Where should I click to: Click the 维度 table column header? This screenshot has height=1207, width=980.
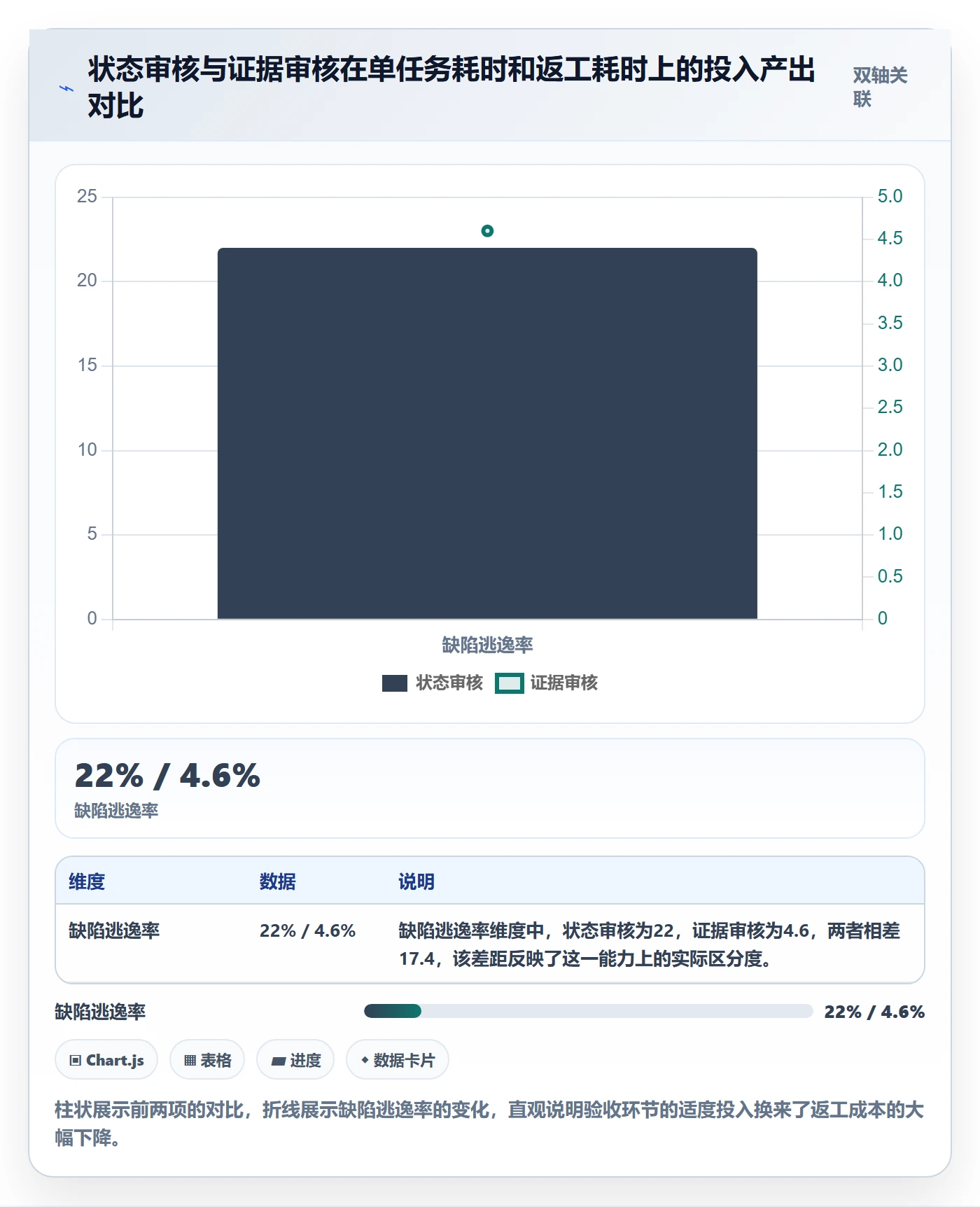pos(87,881)
